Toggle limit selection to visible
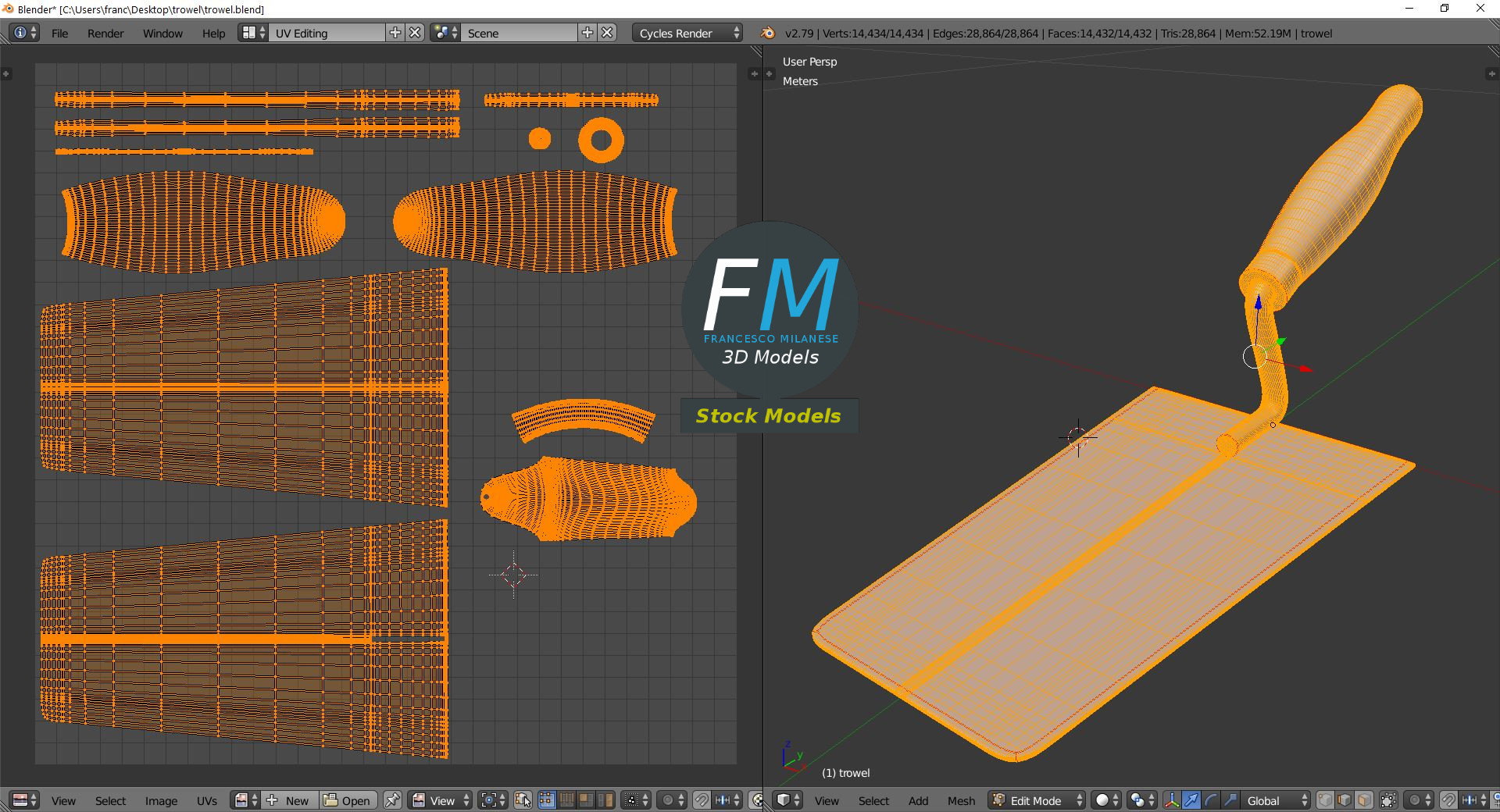The width and height of the screenshot is (1500, 812). pyautogui.click(x=1387, y=800)
